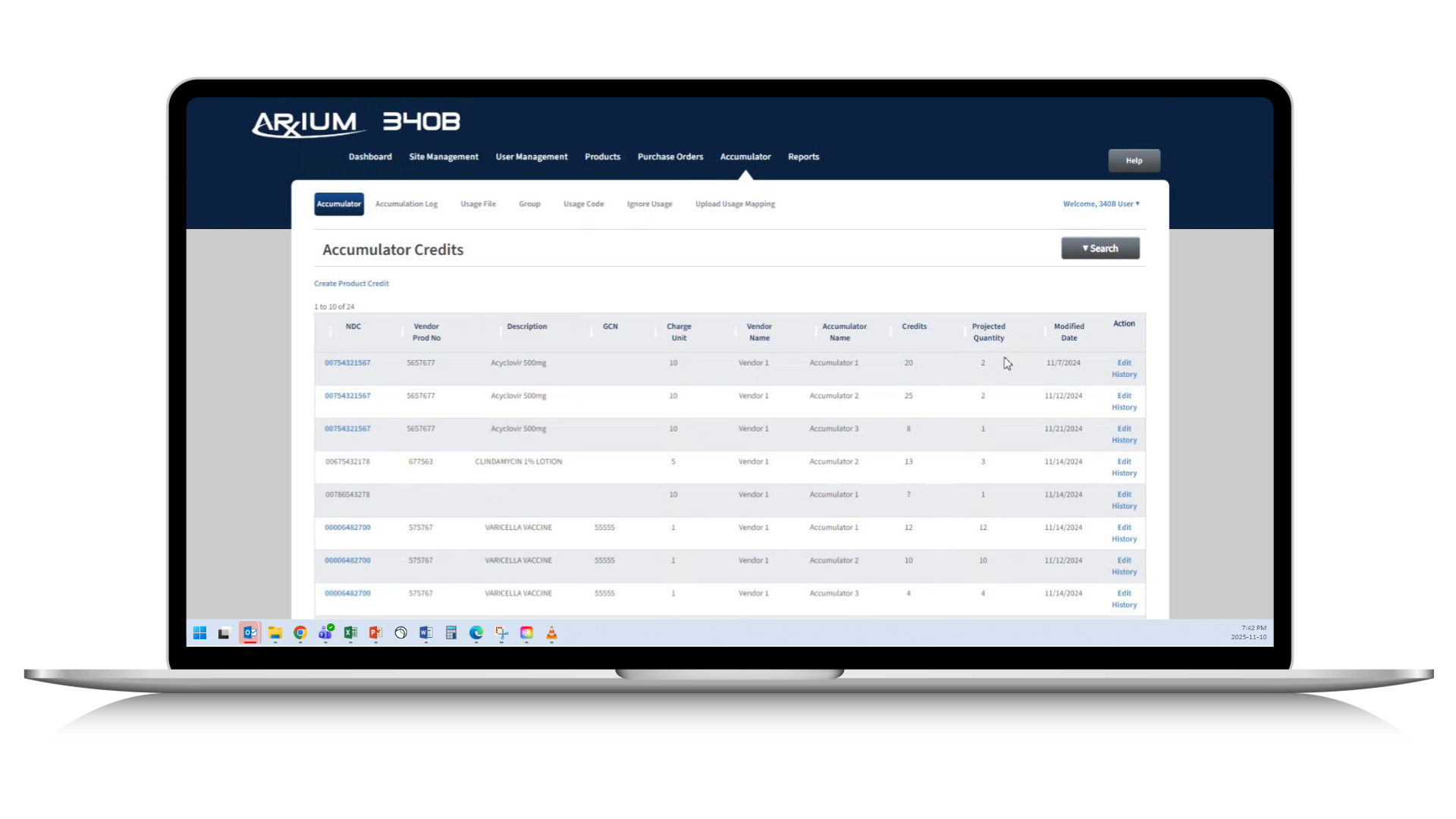Expand the Search panel dropdown
The height and width of the screenshot is (819, 1456).
(1100, 249)
